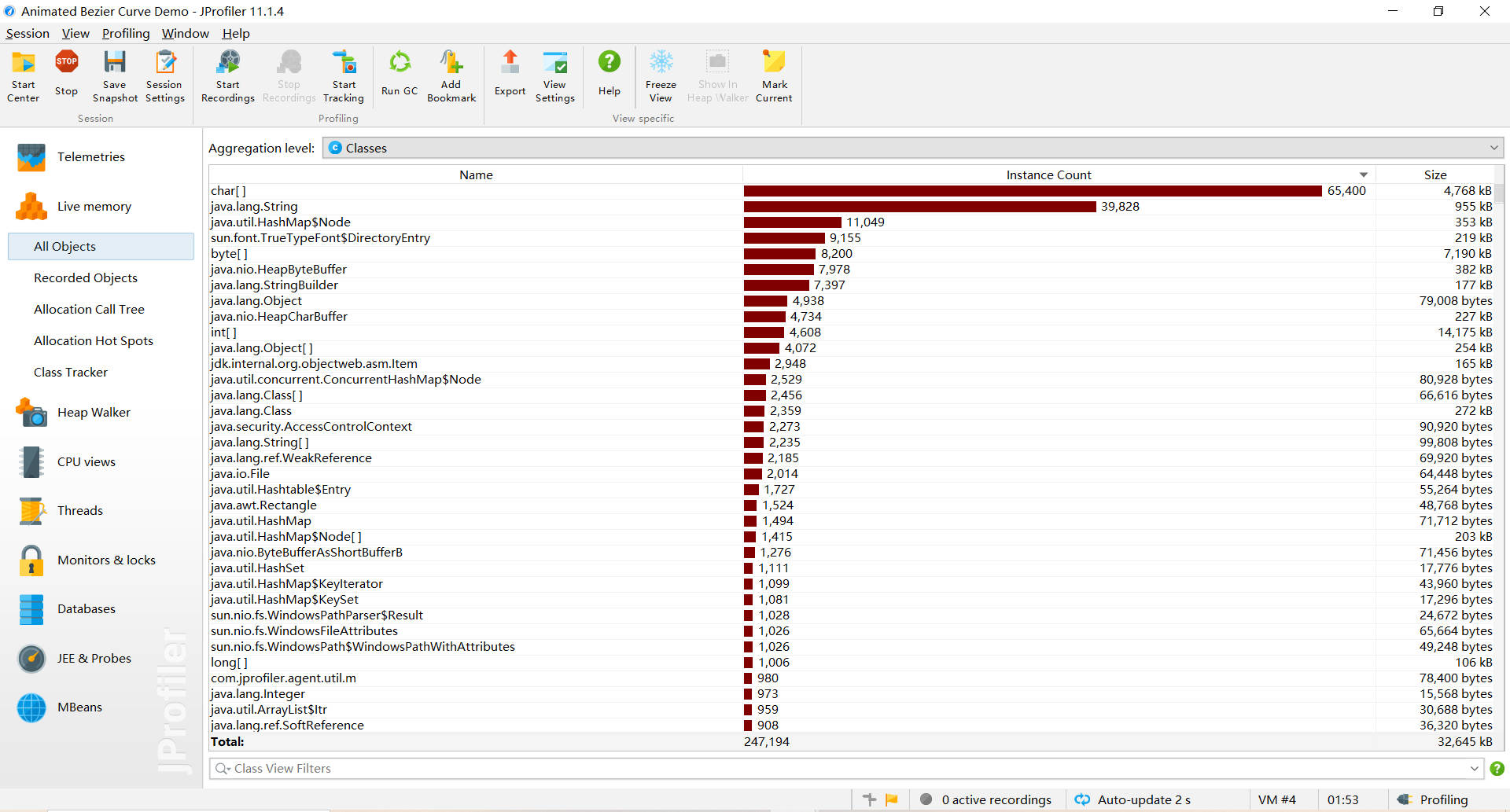Open View Settings
Viewport: 1510px width, 812px height.
555,76
